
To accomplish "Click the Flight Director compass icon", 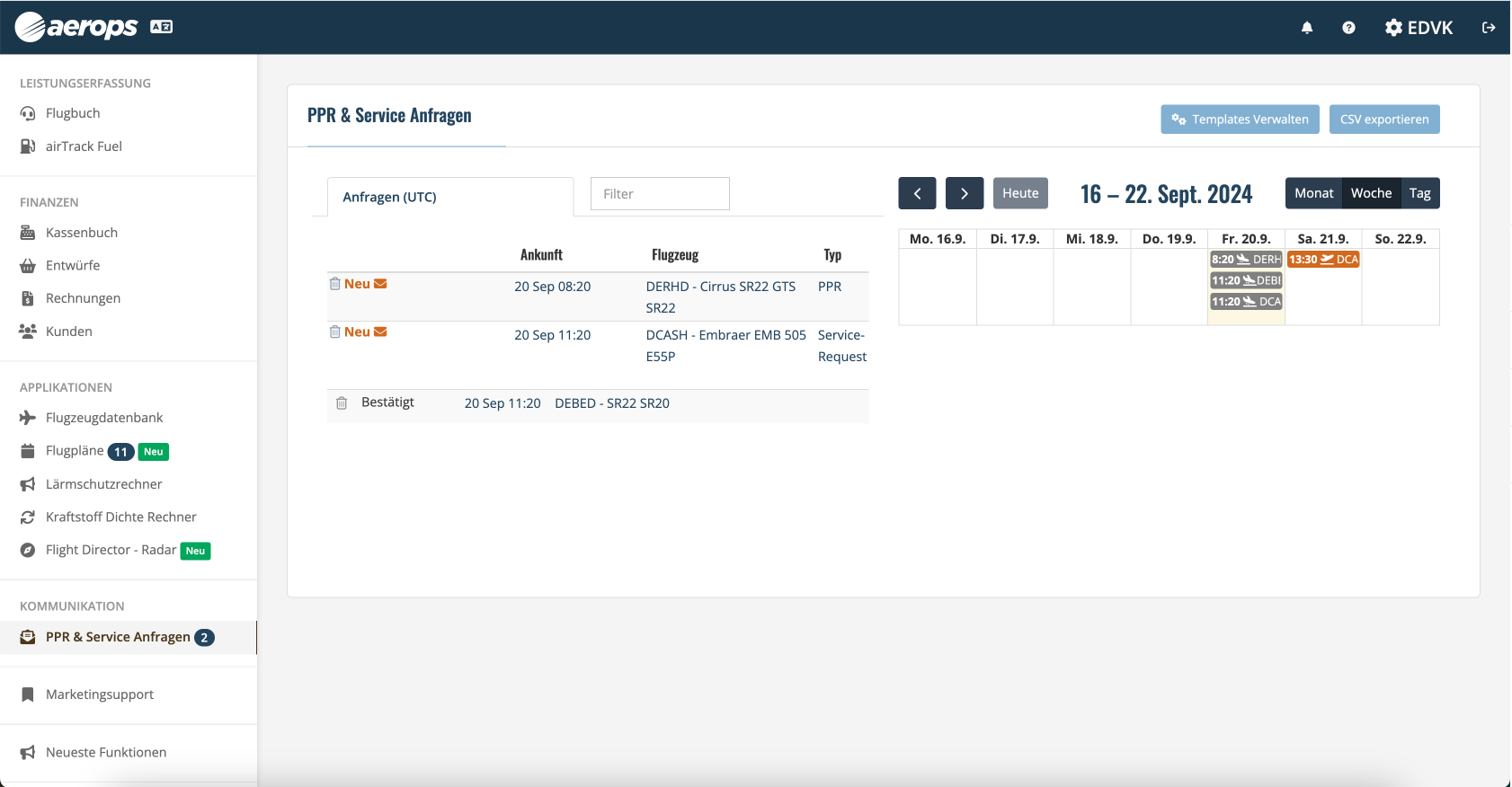I will coord(28,550).
